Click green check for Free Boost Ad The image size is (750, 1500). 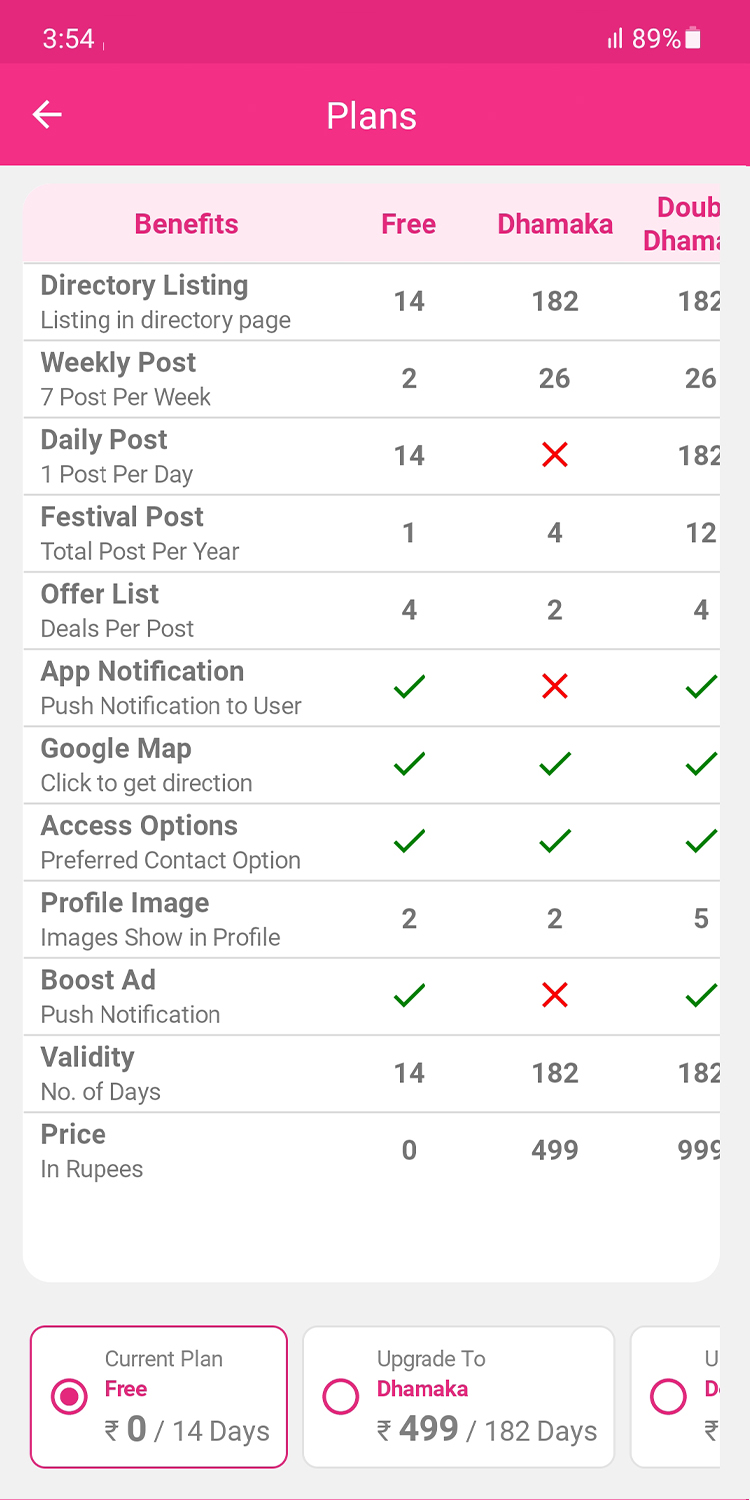coord(409,995)
